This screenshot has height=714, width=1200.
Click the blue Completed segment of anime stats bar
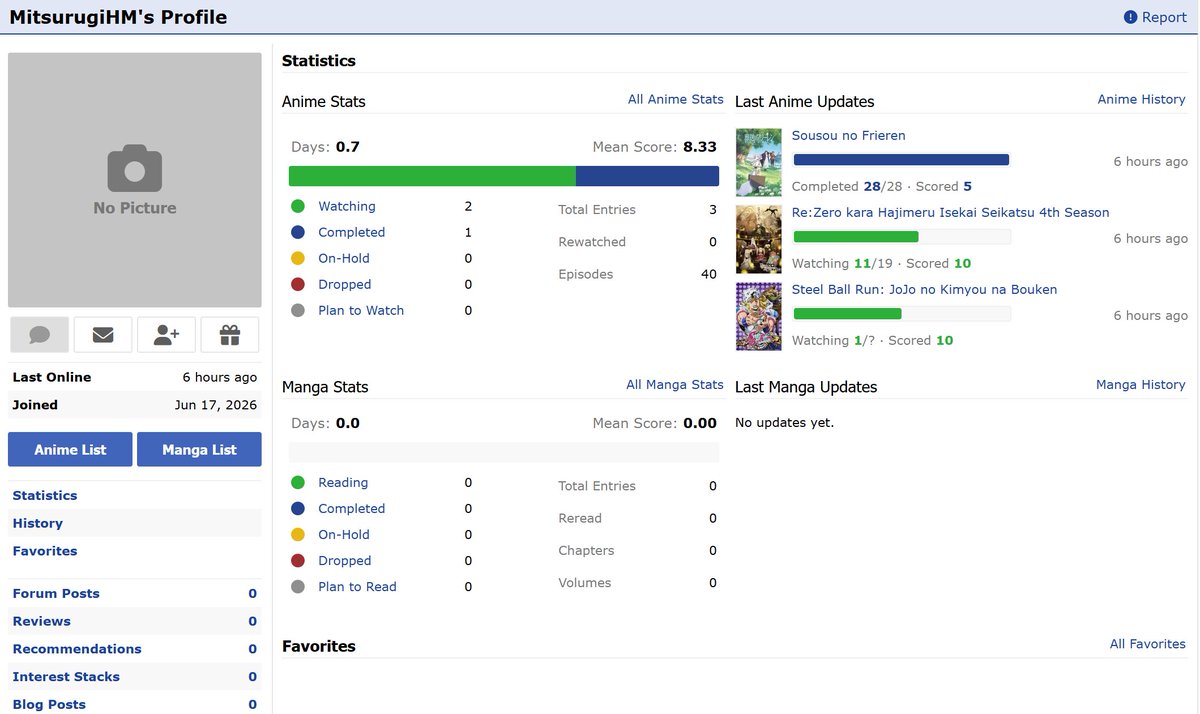click(647, 176)
